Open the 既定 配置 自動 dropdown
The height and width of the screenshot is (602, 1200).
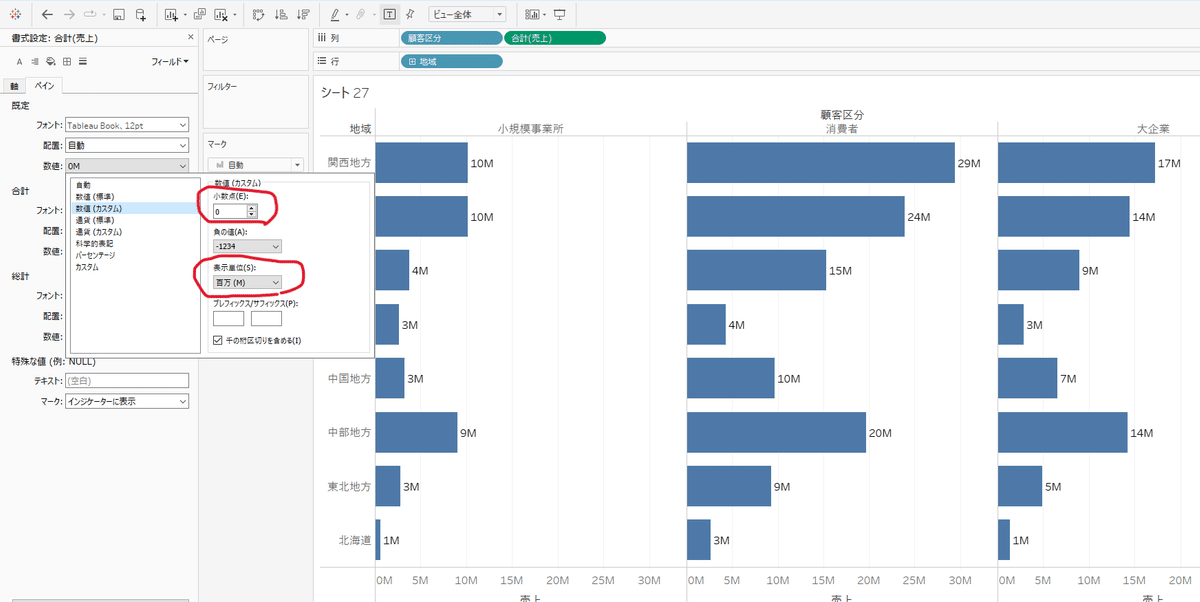tap(126, 145)
